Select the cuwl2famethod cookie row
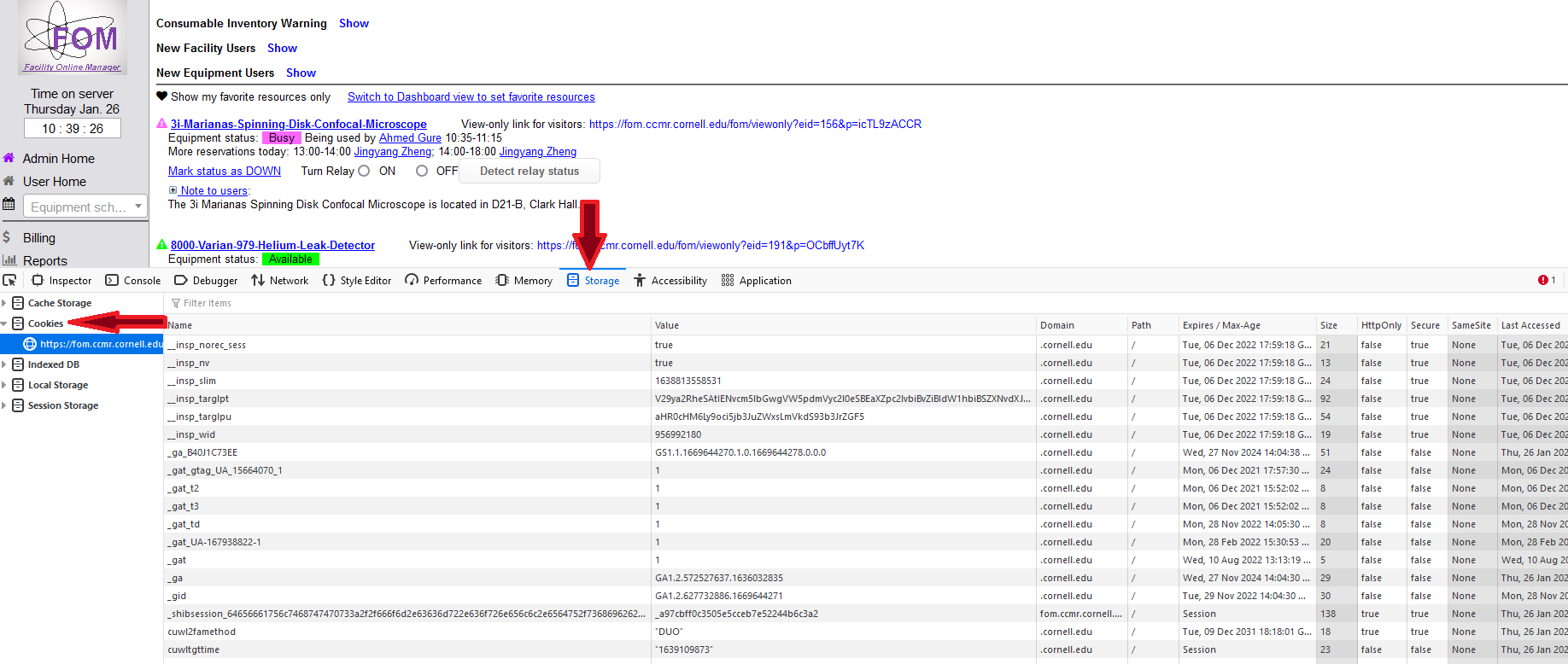The height and width of the screenshot is (664, 1568). point(865,632)
